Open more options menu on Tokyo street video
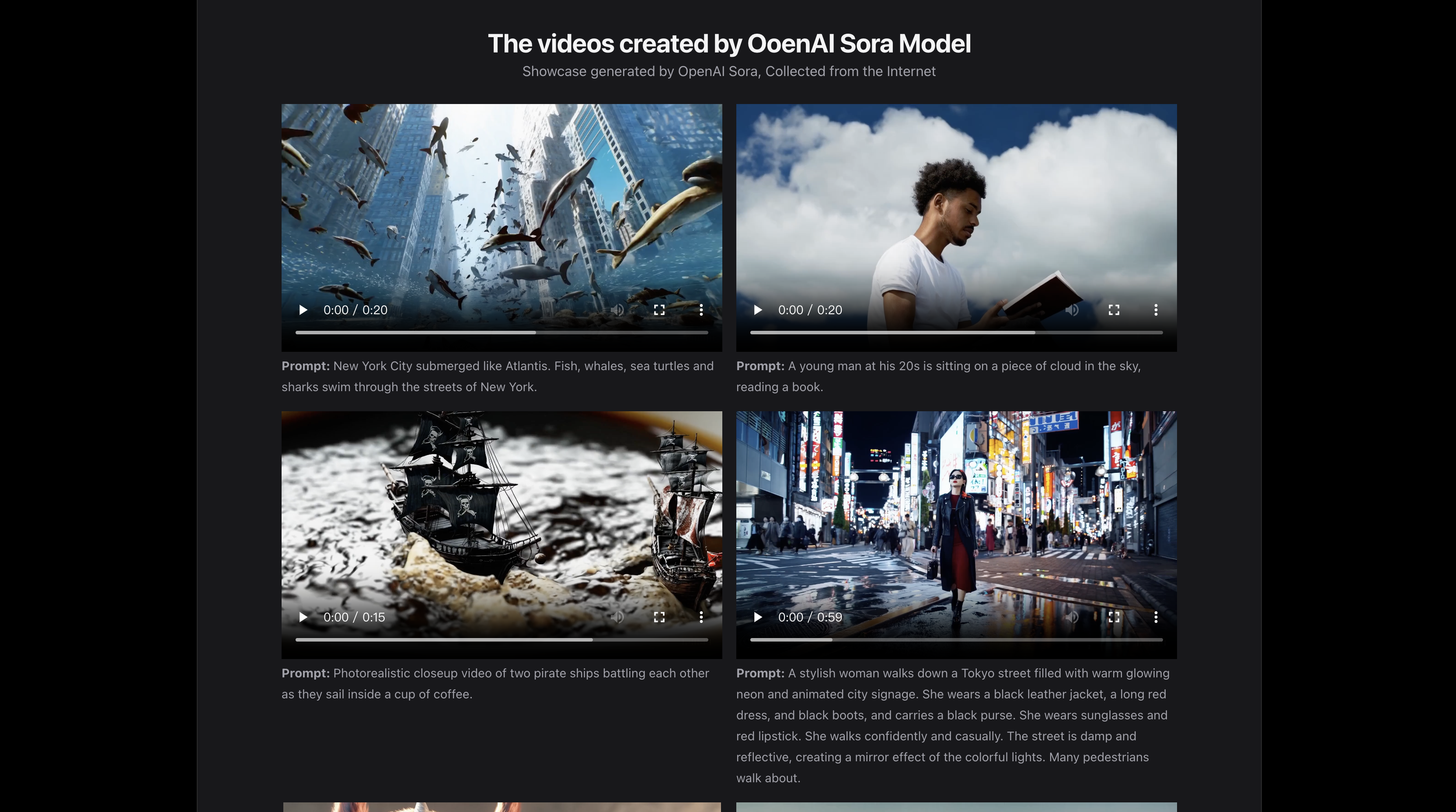The image size is (1456, 812). (x=1155, y=617)
